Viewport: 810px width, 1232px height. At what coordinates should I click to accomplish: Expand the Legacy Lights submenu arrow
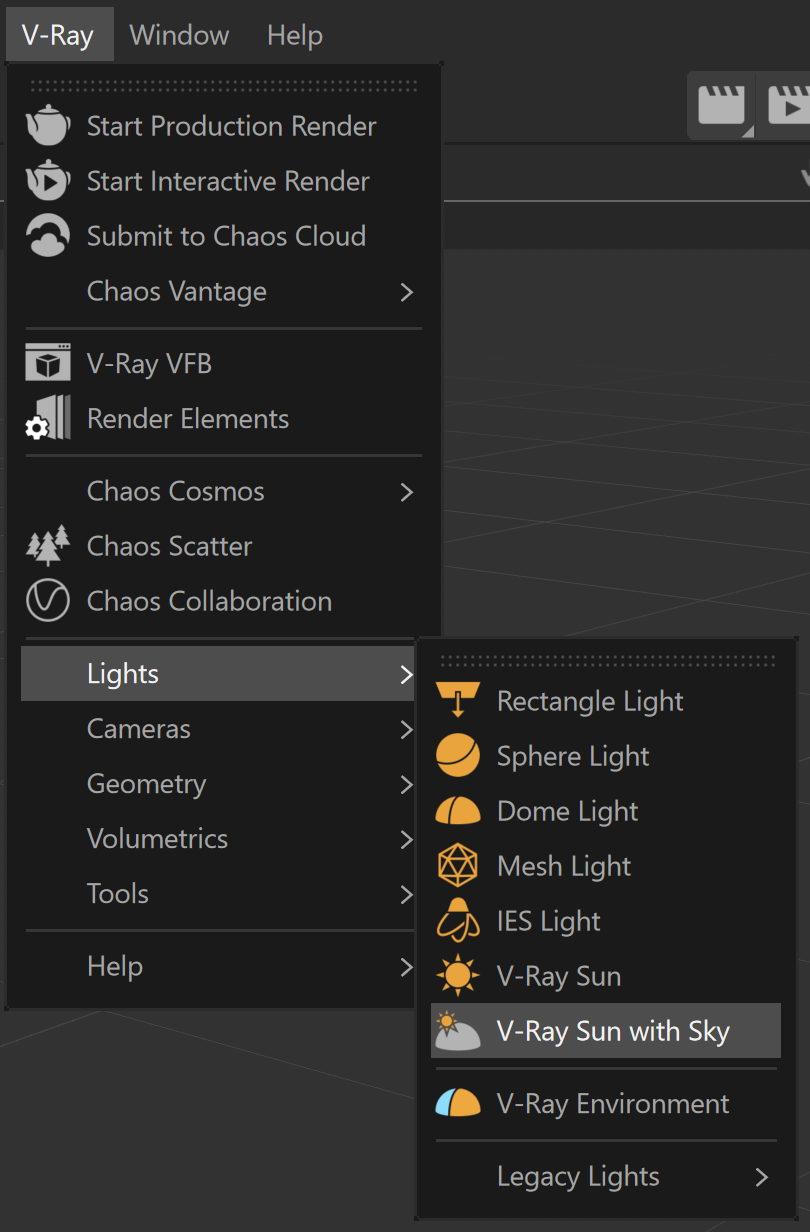click(x=762, y=1177)
